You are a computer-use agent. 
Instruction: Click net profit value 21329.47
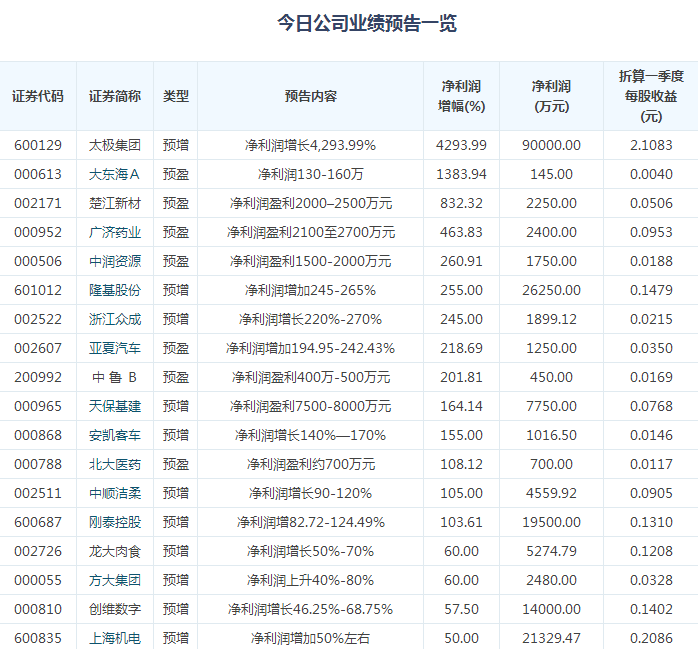point(551,638)
